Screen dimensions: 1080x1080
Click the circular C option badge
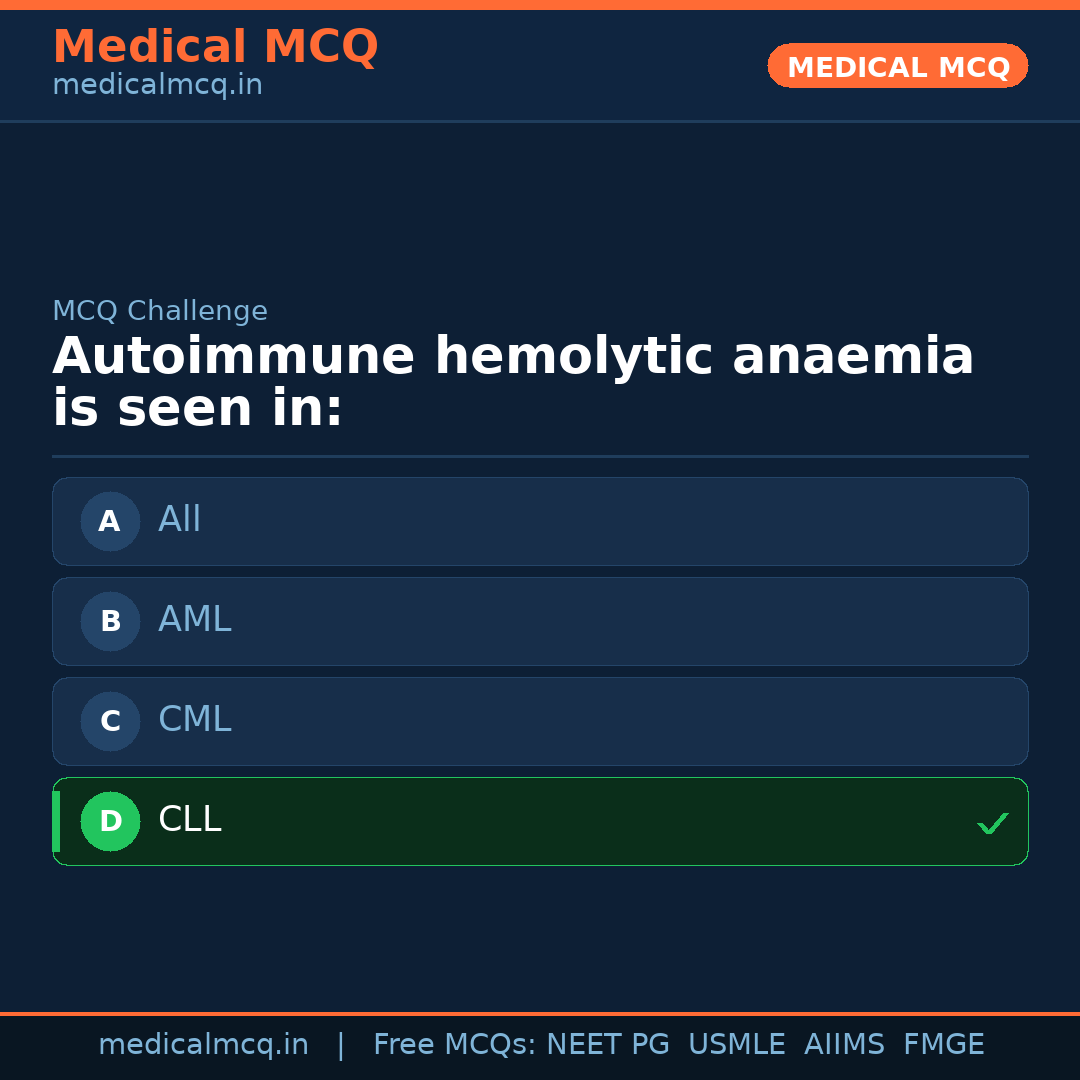pos(110,721)
